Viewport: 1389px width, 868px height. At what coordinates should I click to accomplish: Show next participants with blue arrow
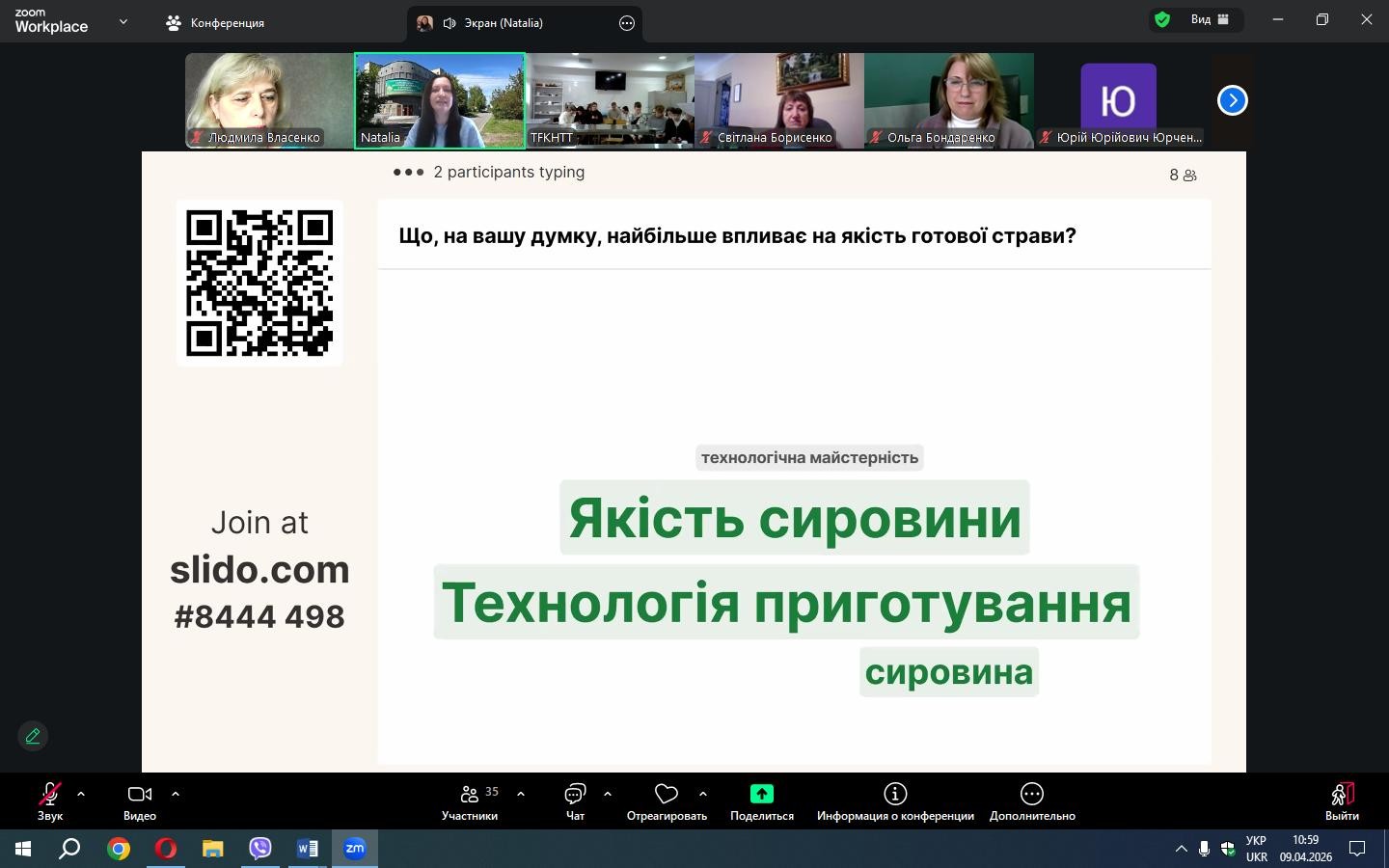coord(1232,100)
